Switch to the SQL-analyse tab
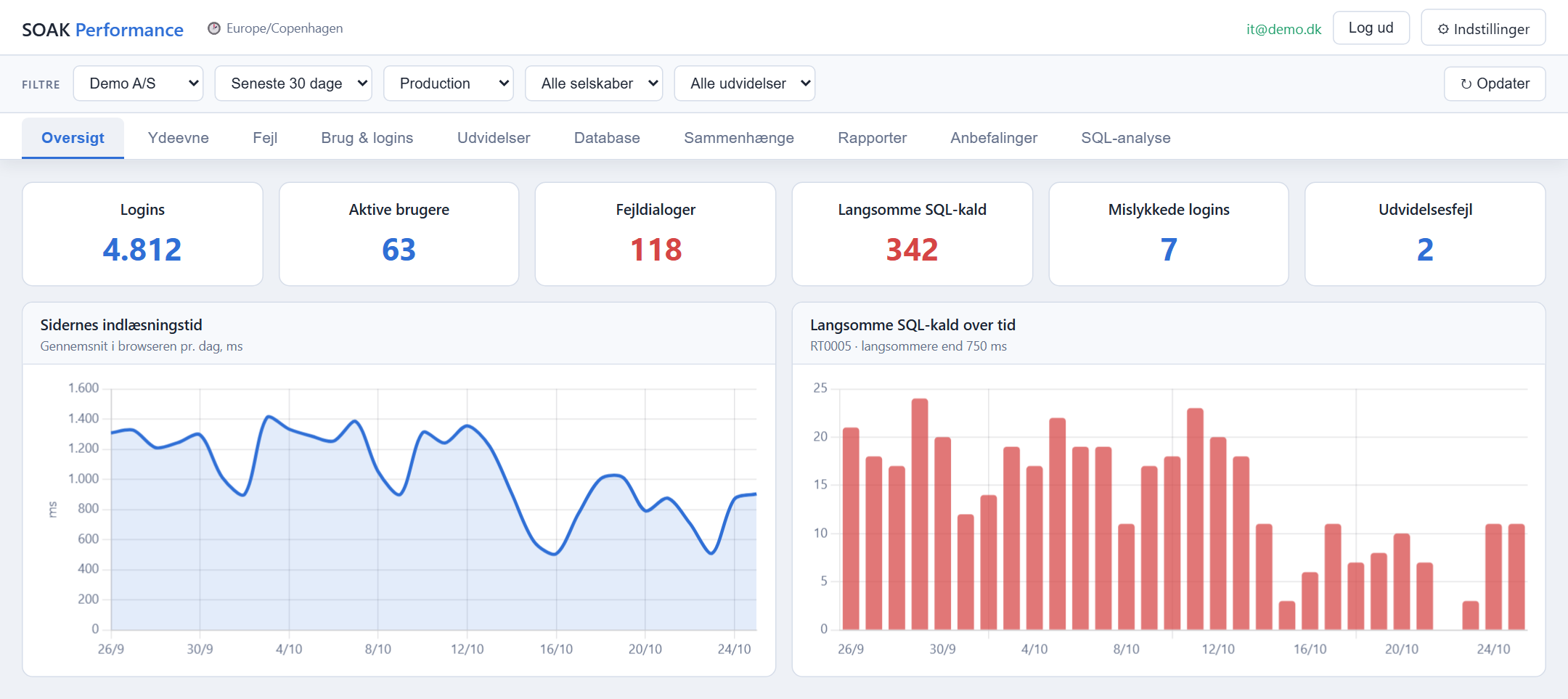 point(1126,138)
